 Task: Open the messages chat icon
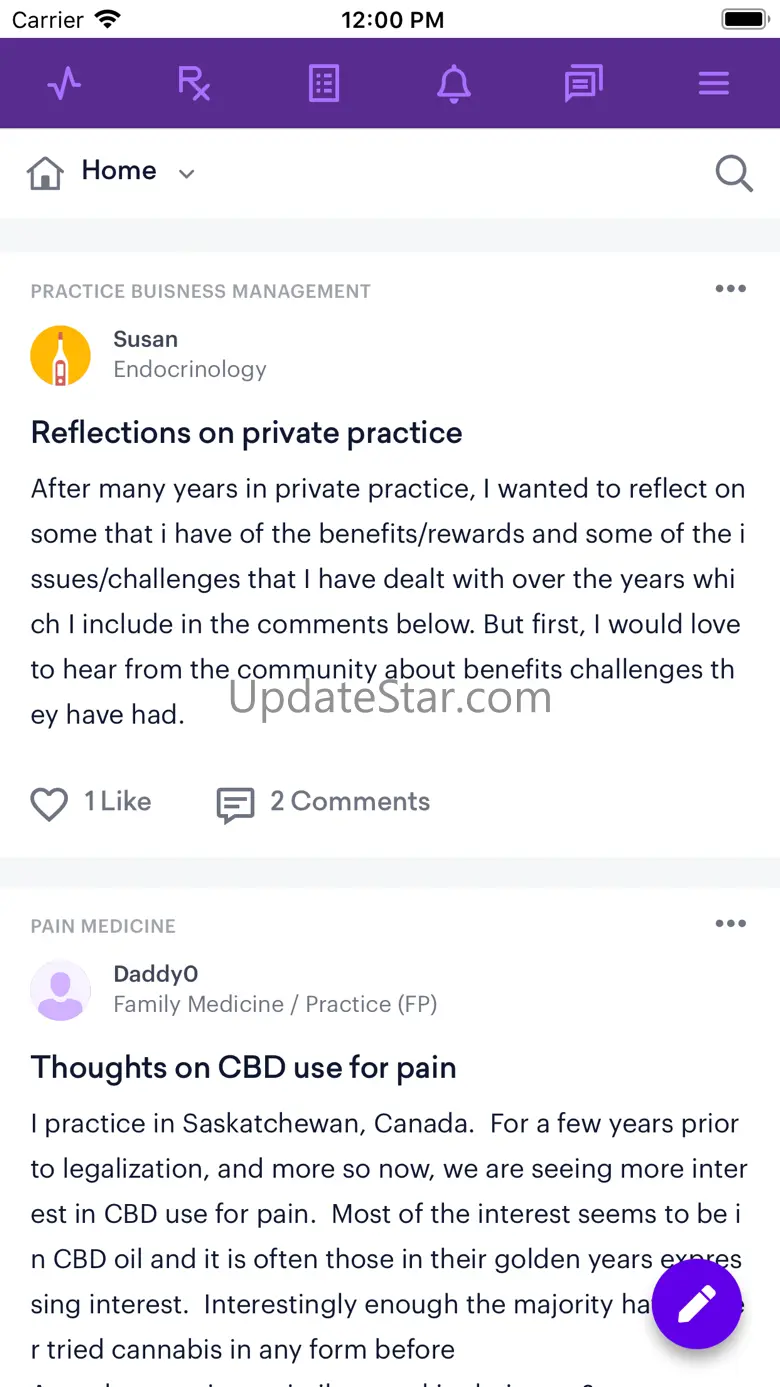pos(583,84)
